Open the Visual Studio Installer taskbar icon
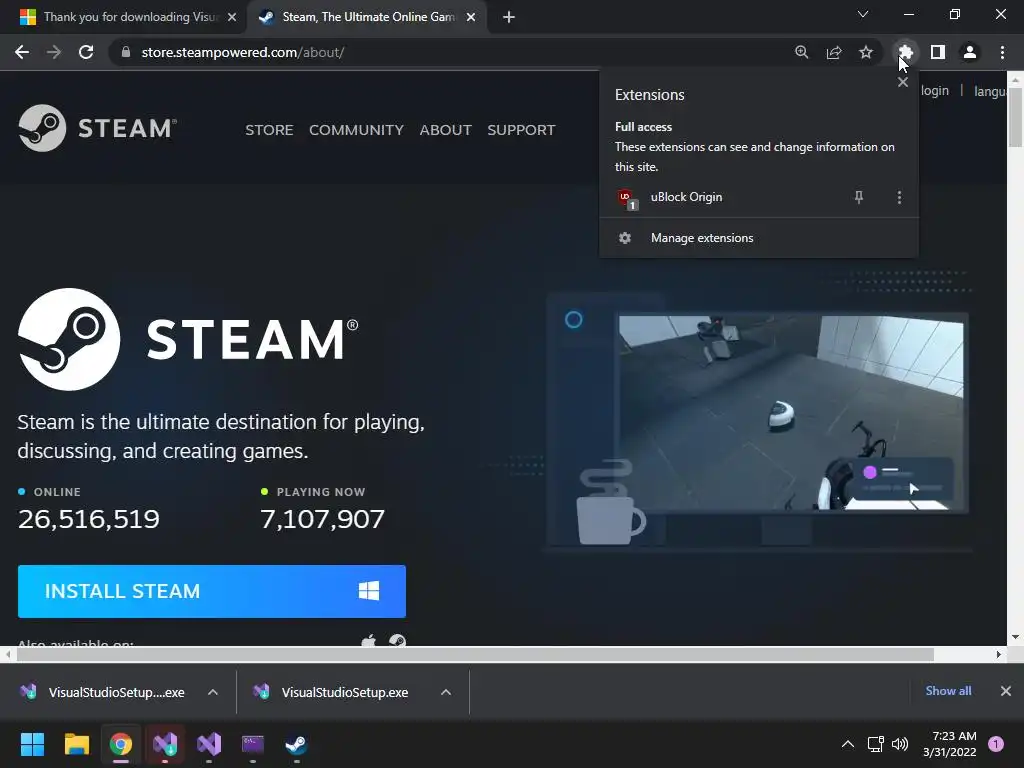Viewport: 1024px width, 768px height. (165, 744)
